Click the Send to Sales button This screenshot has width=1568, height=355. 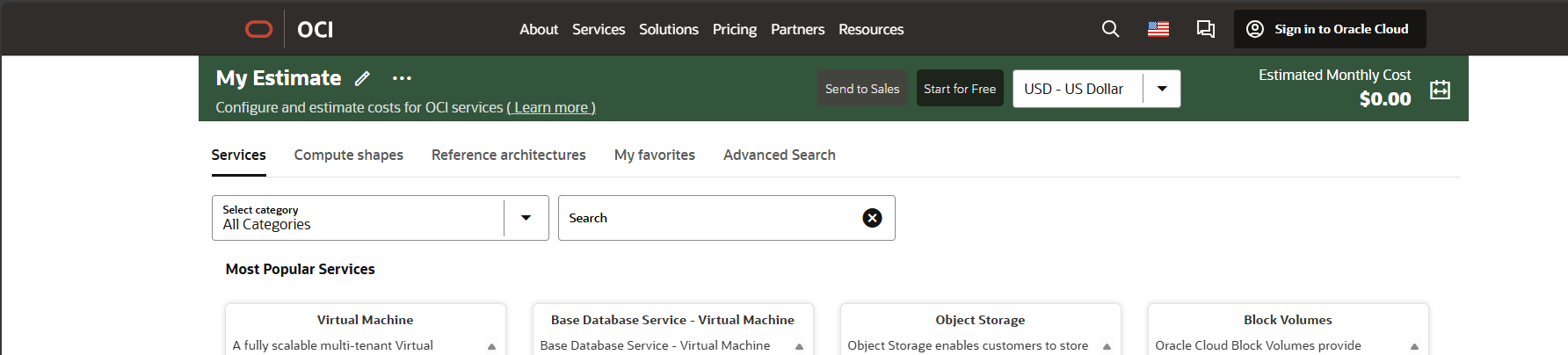[861, 89]
